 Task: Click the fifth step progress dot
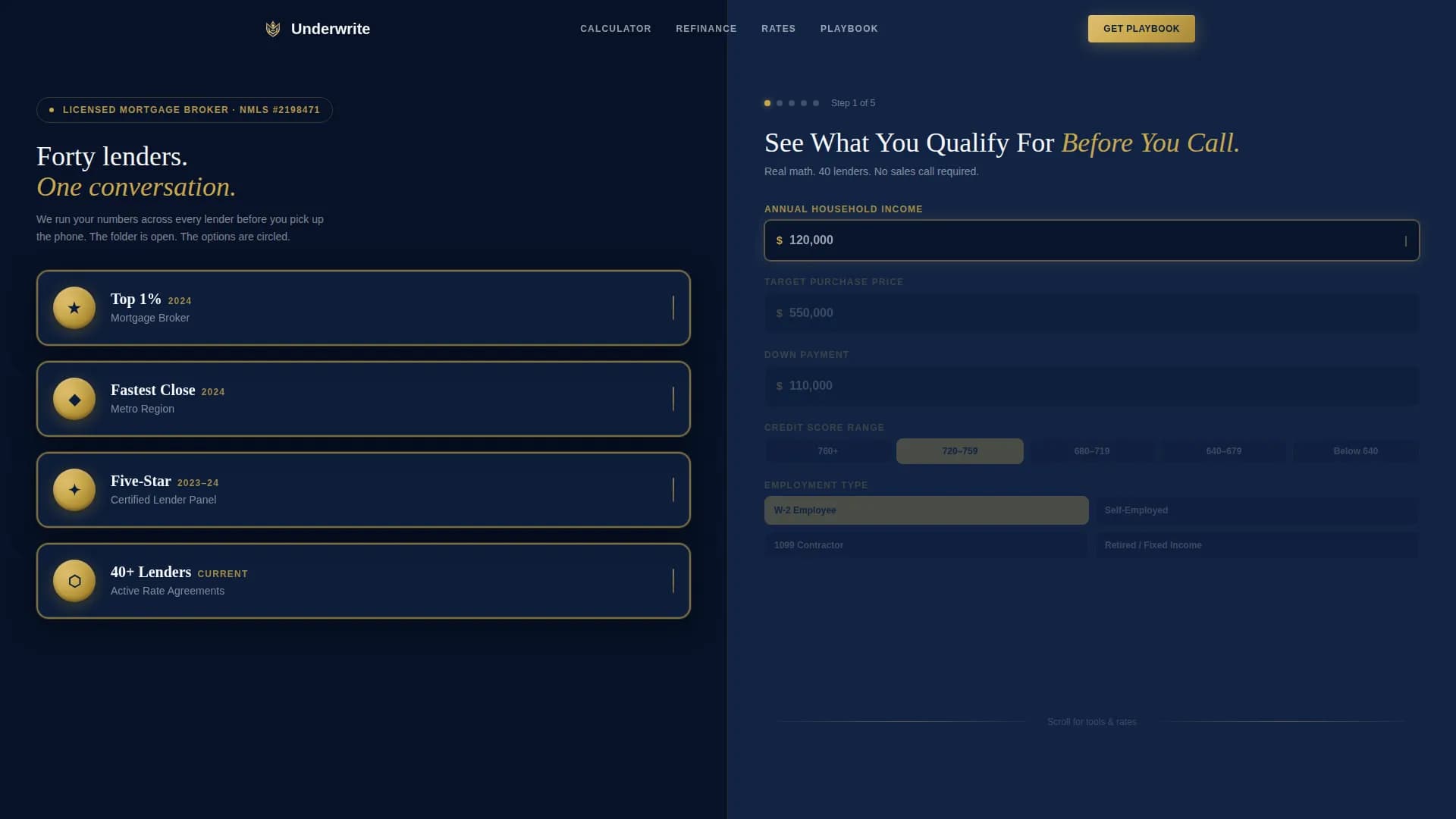[x=816, y=103]
